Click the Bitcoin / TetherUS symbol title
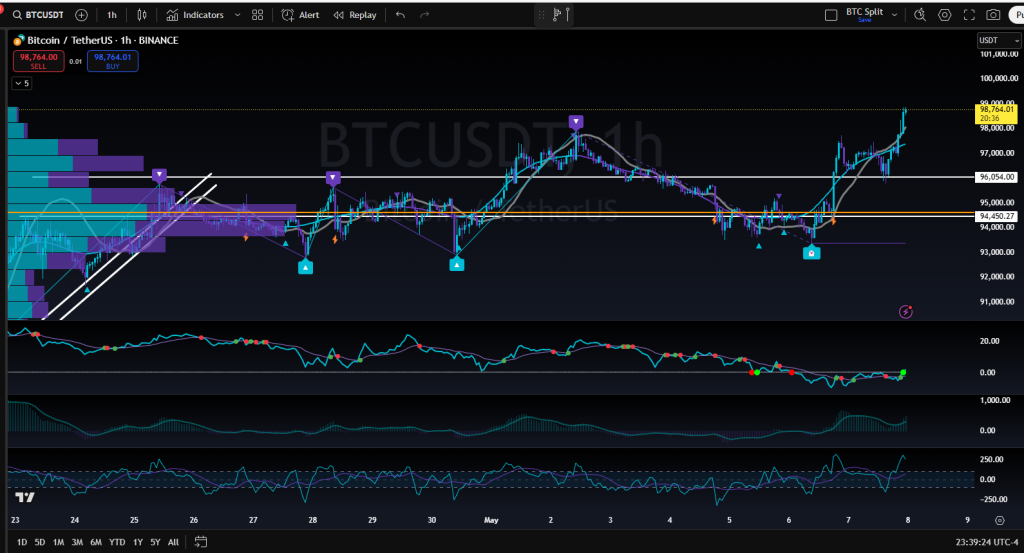1024x553 pixels. click(103, 40)
